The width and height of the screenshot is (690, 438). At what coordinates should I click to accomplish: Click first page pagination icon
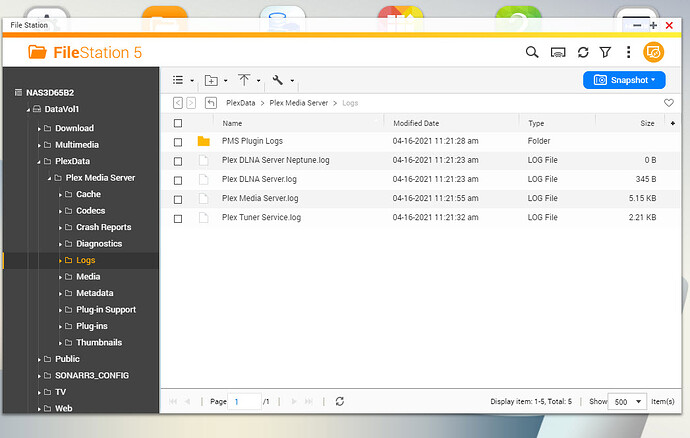[x=173, y=401]
